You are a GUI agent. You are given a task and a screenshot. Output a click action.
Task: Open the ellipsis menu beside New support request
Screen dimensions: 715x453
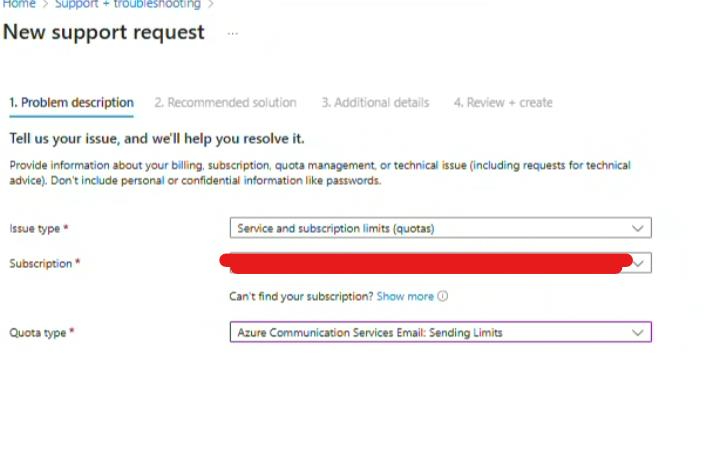tap(233, 33)
